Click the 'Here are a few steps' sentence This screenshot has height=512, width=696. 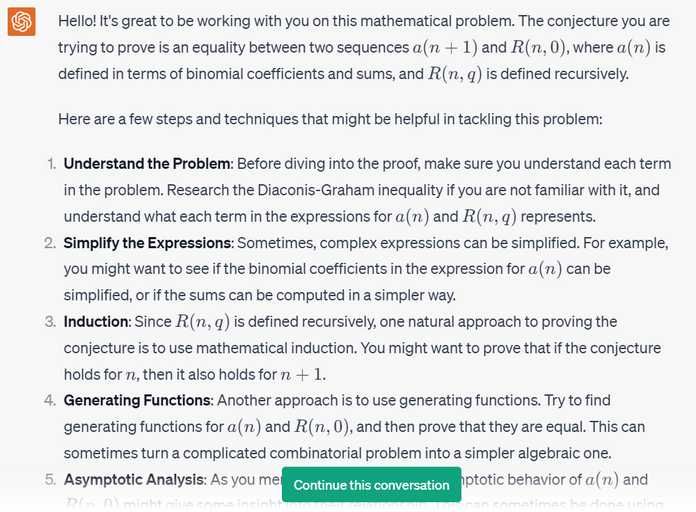click(330, 119)
